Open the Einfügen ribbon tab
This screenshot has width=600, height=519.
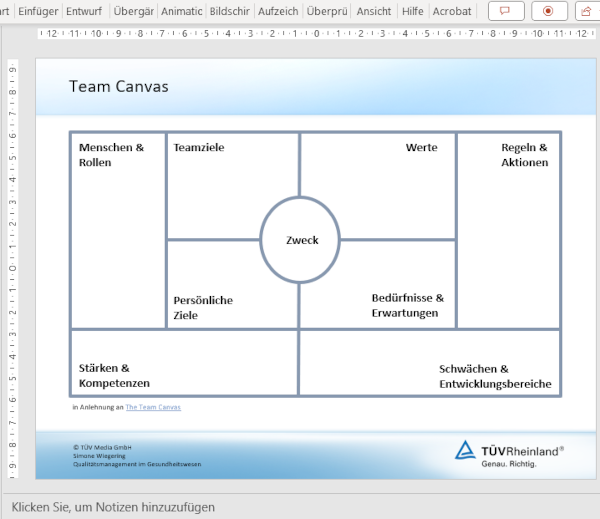(x=38, y=11)
